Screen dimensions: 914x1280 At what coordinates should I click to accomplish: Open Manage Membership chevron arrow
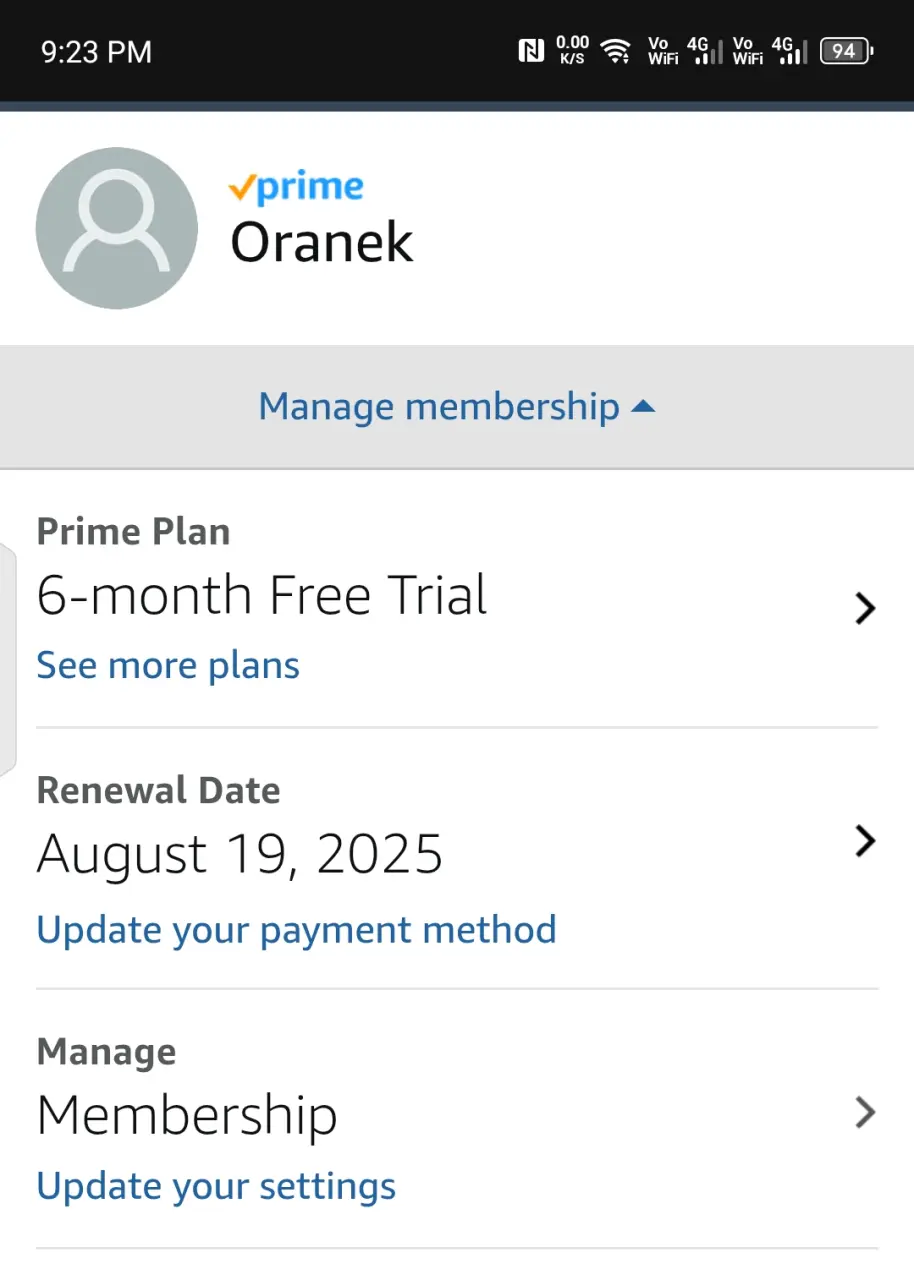(x=865, y=1112)
